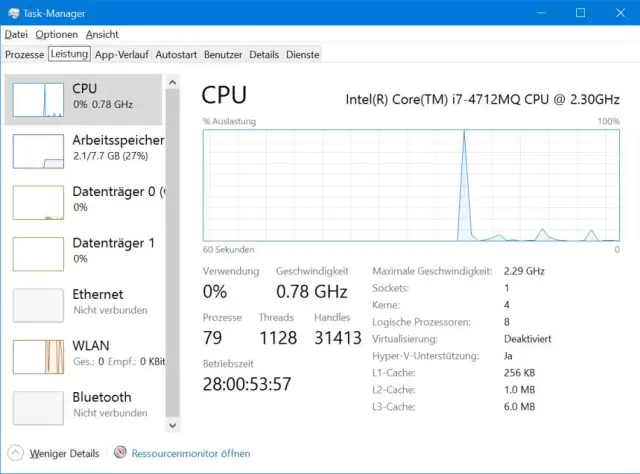Screen dimensions: 640x474
Task: Select the Datenträger 1 disk graph
Action: [x=38, y=250]
